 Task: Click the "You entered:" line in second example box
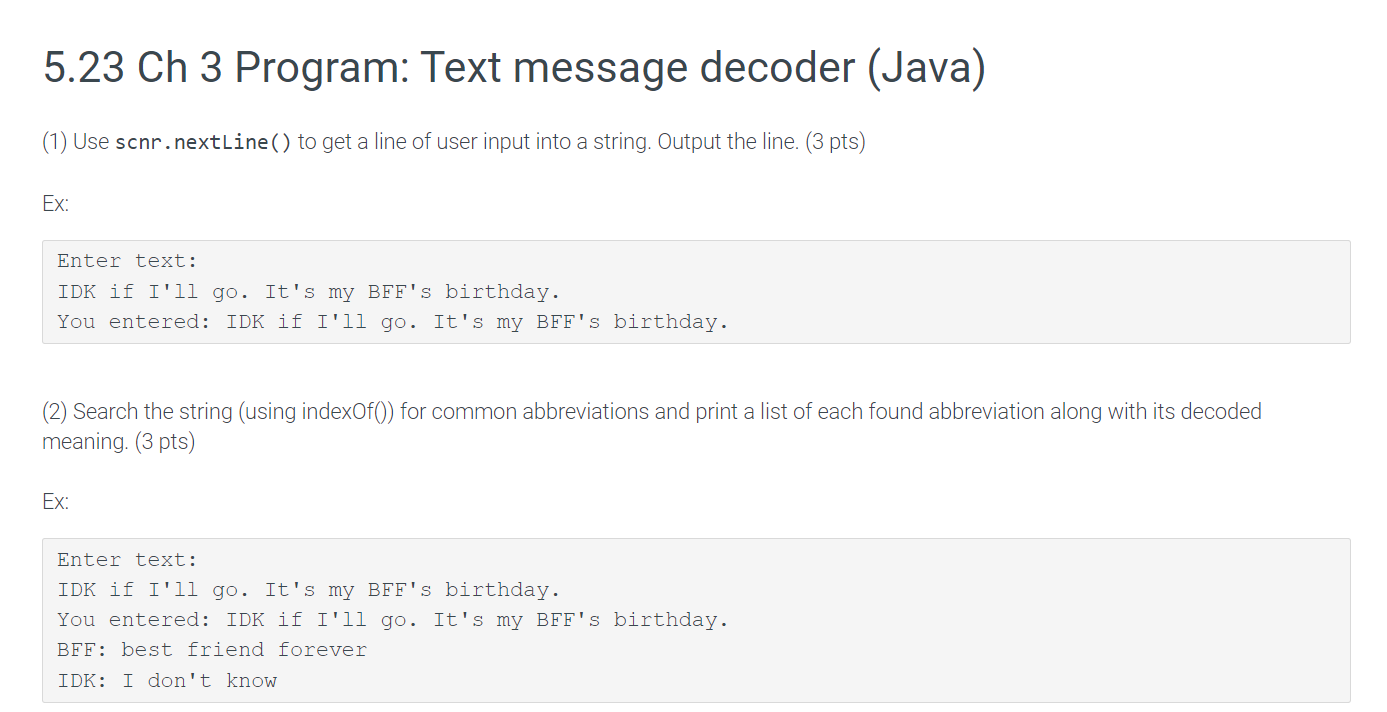(x=393, y=619)
